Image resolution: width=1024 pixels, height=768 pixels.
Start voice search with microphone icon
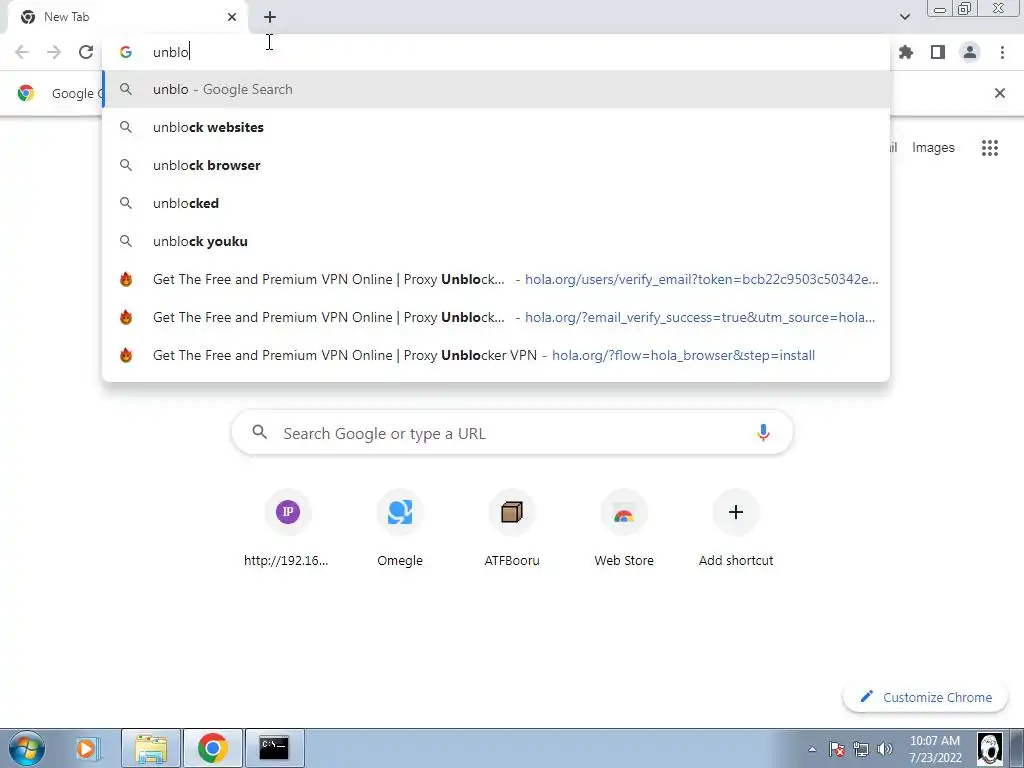point(763,432)
